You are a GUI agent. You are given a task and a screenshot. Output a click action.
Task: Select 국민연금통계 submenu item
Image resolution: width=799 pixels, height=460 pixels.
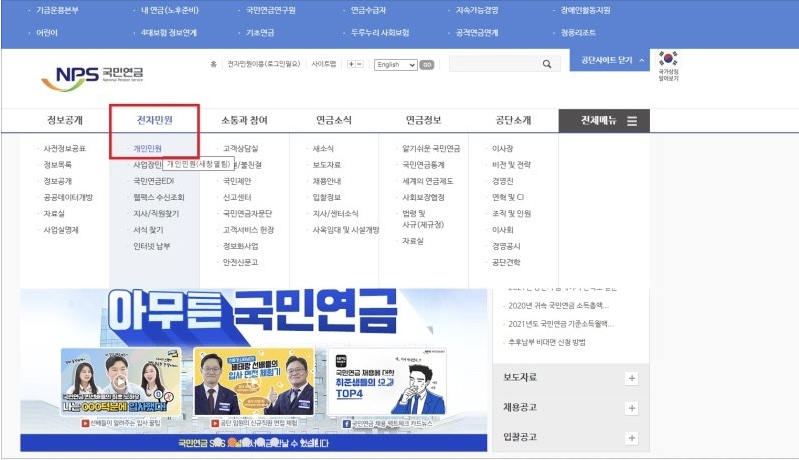pos(423,165)
